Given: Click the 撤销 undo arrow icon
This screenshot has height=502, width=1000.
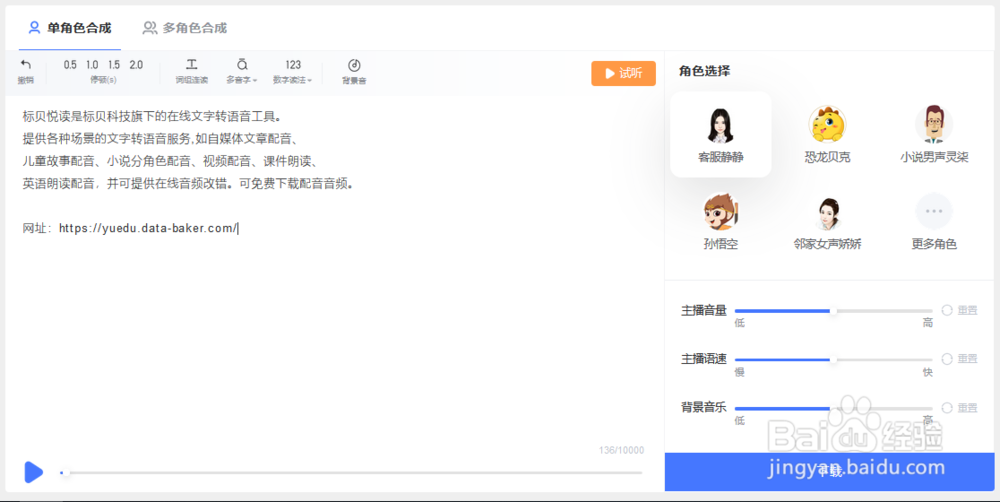Looking at the screenshot, I should pyautogui.click(x=26, y=64).
